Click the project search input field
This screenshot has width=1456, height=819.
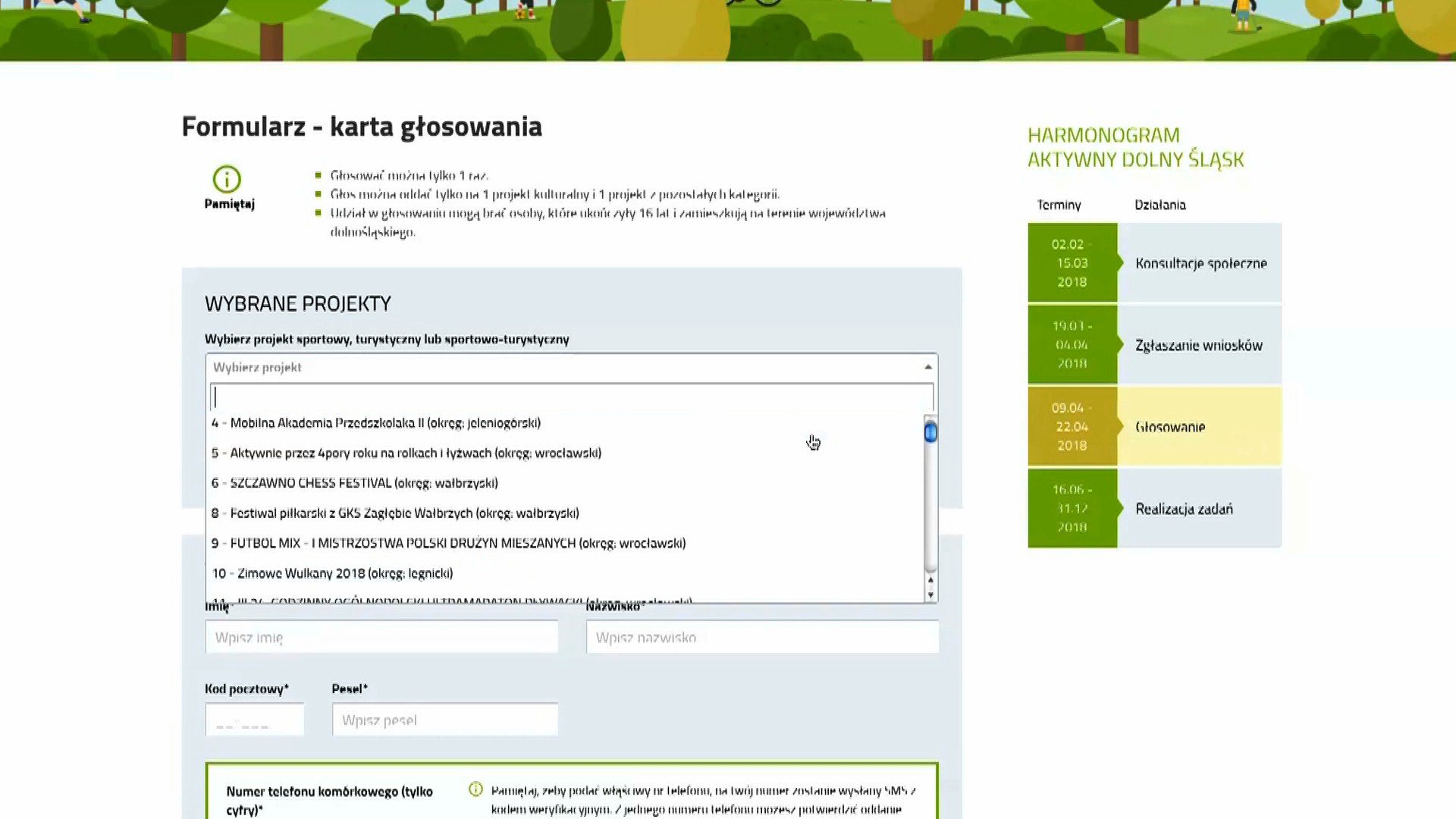pos(572,397)
